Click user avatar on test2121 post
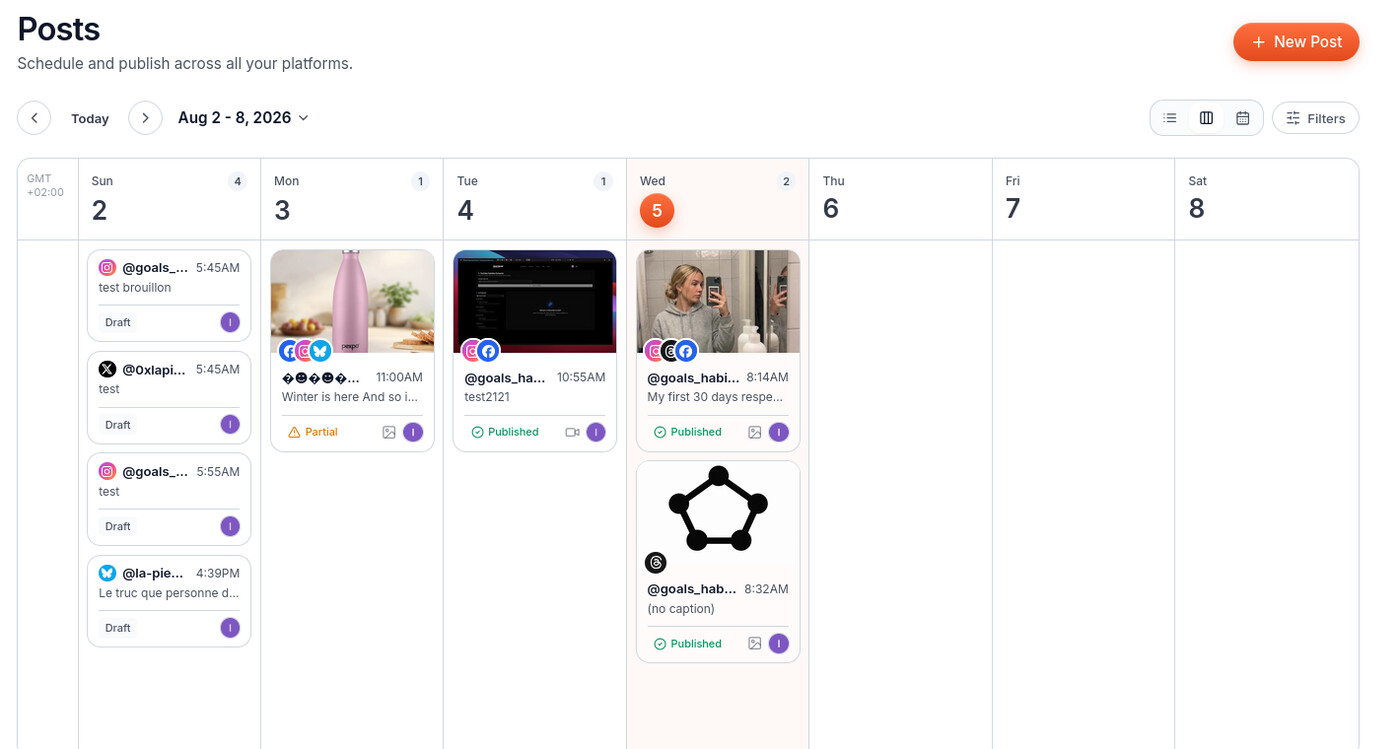This screenshot has width=1400, height=749. [x=596, y=432]
